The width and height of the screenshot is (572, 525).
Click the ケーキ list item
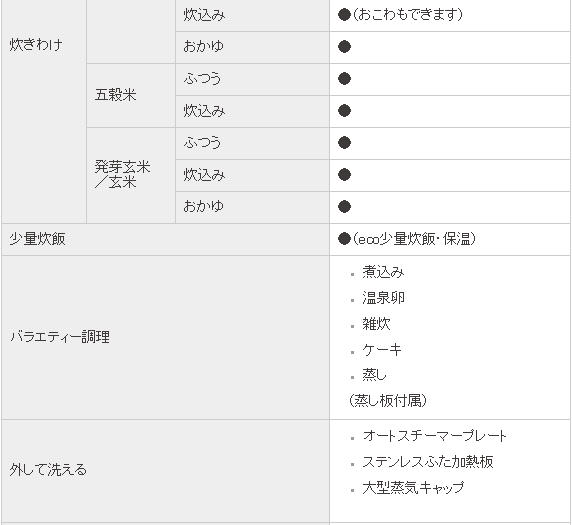click(382, 350)
